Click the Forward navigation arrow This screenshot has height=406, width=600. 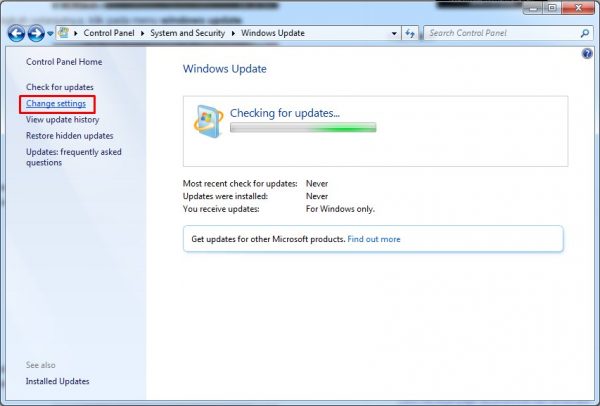(36, 34)
